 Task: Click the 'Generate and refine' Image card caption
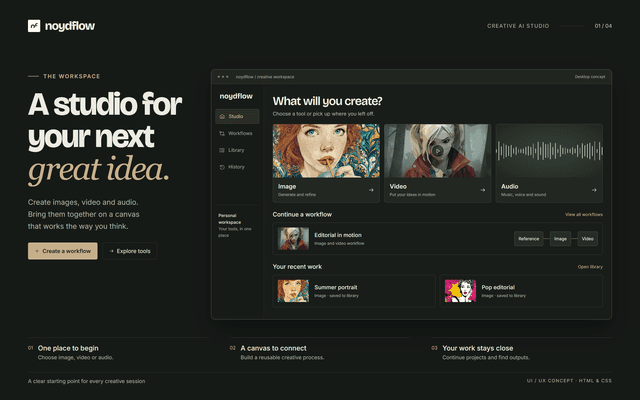click(x=297, y=195)
